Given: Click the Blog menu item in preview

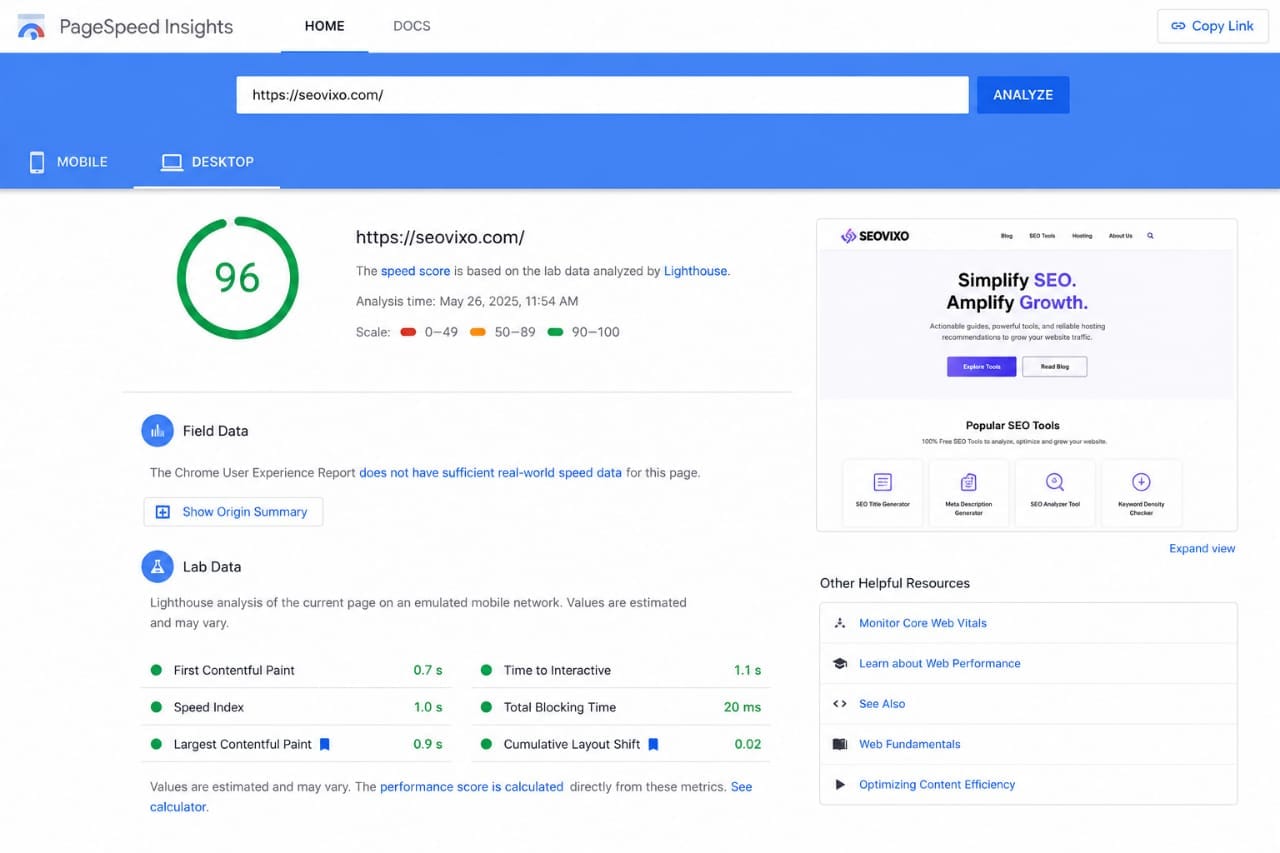Looking at the screenshot, I should [1007, 236].
